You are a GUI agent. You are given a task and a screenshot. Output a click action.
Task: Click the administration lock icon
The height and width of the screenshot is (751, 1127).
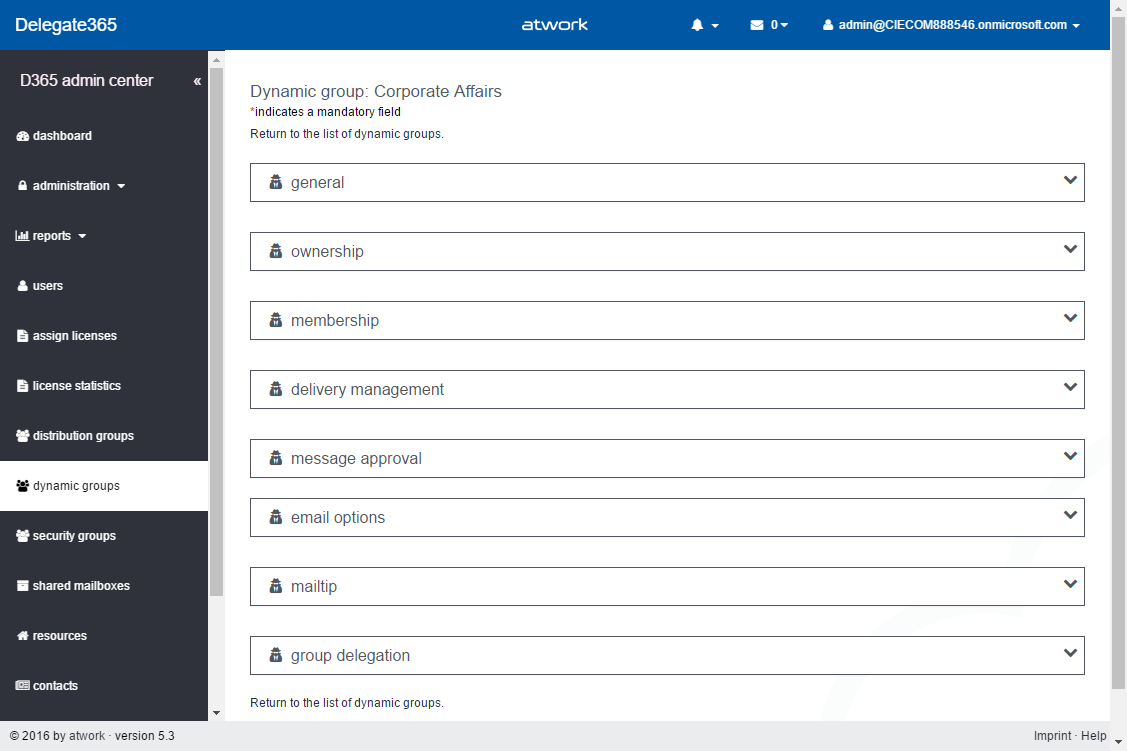[x=22, y=185]
